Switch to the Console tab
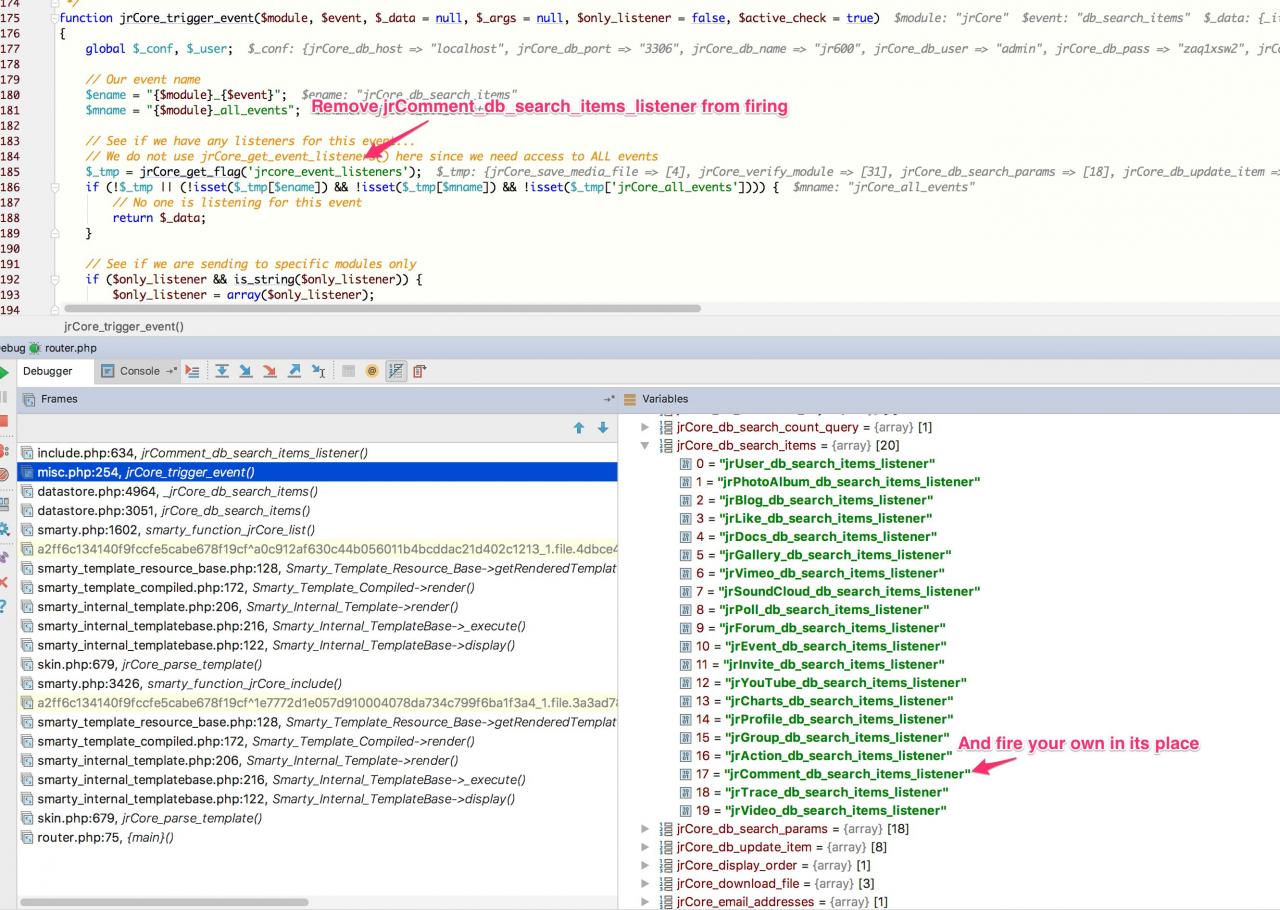The width and height of the screenshot is (1280, 910). click(x=139, y=371)
